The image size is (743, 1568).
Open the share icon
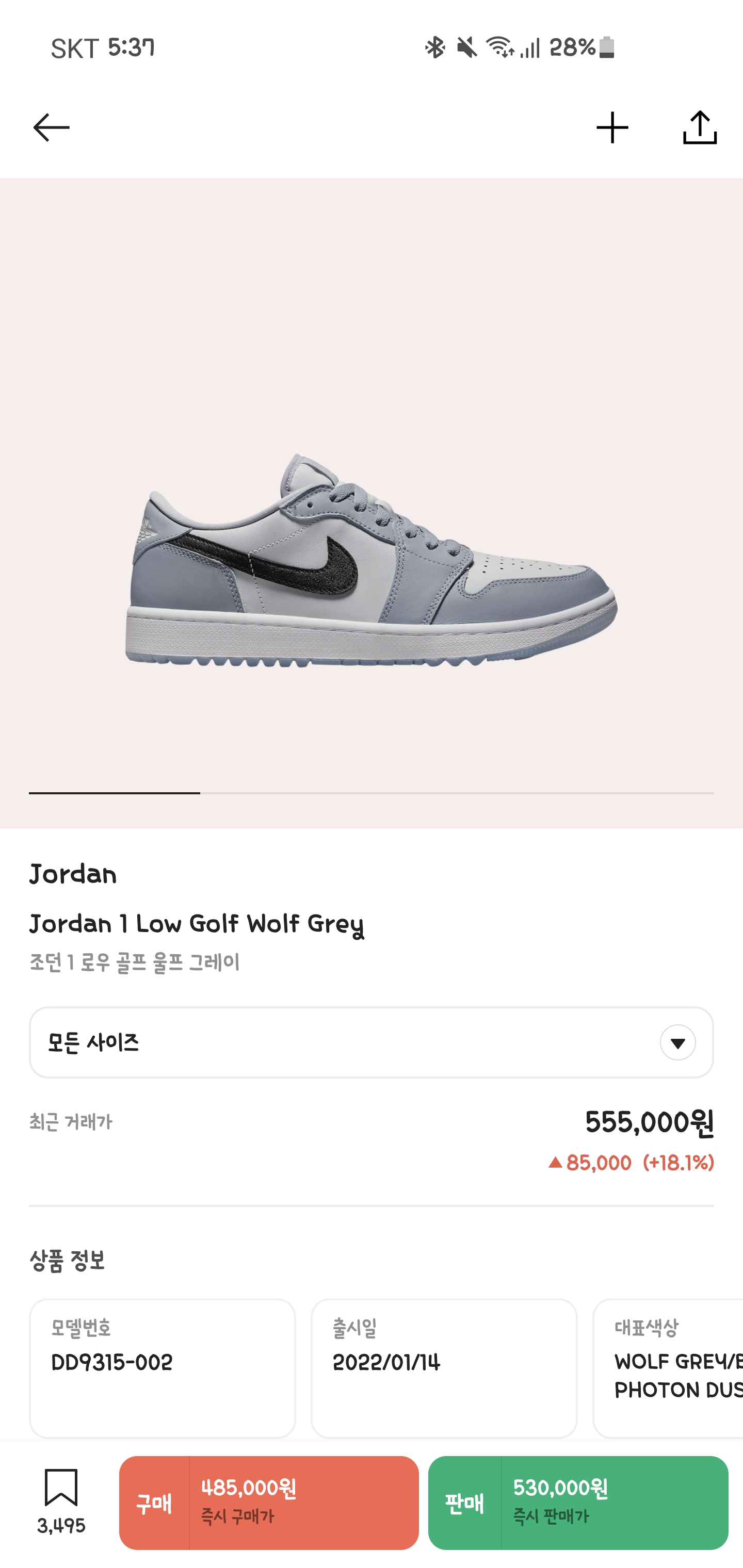[x=700, y=128]
